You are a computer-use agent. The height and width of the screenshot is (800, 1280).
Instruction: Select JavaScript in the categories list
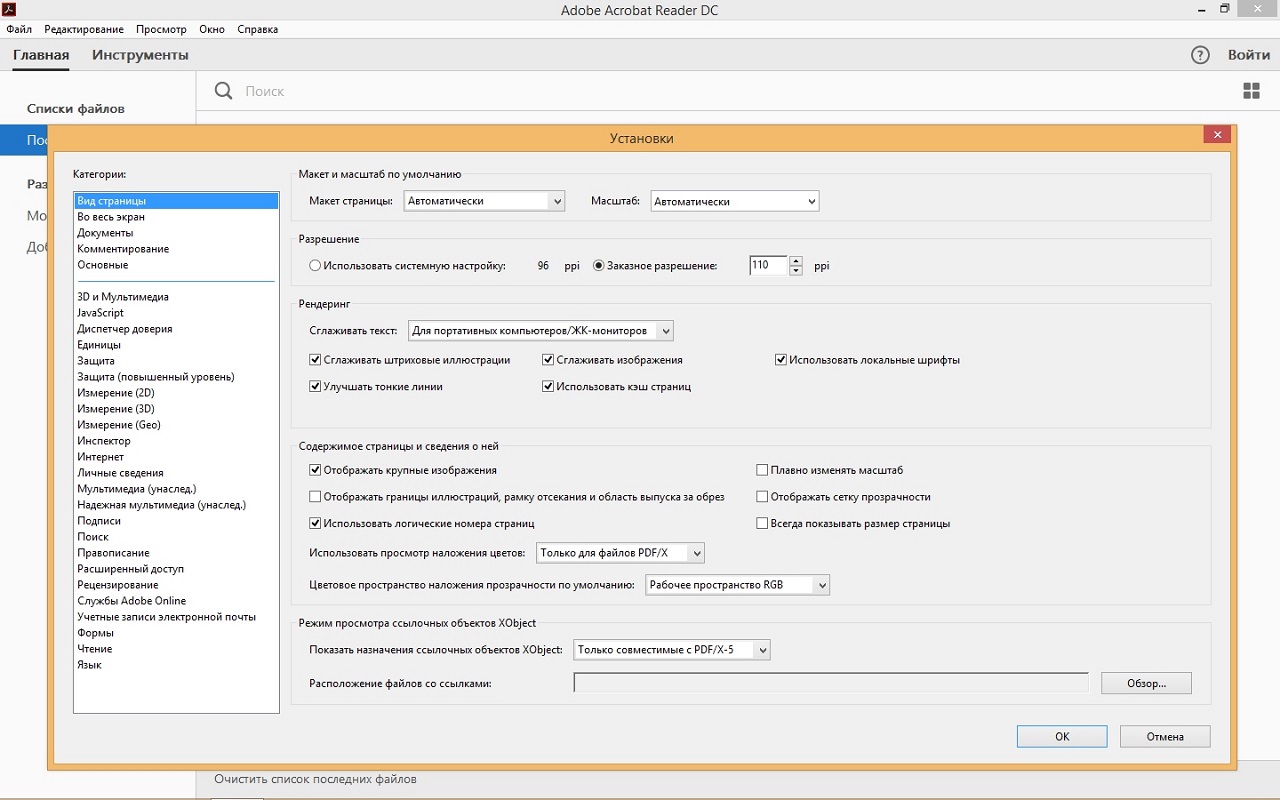(101, 313)
